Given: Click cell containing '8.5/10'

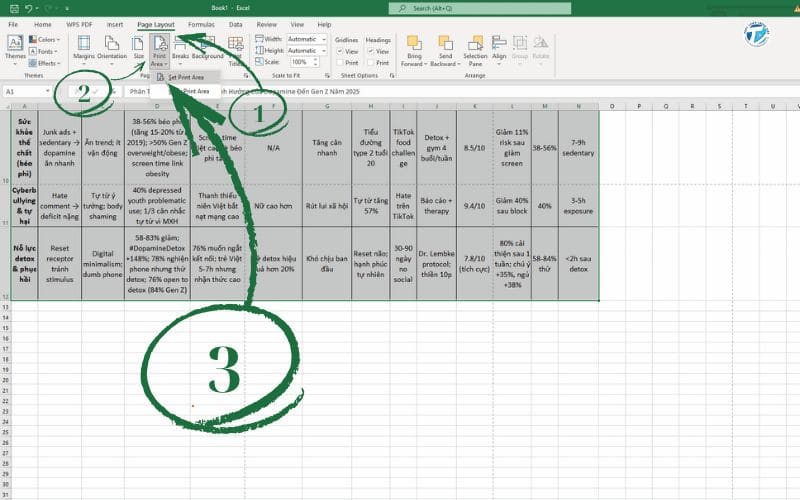Looking at the screenshot, I should 474,147.
